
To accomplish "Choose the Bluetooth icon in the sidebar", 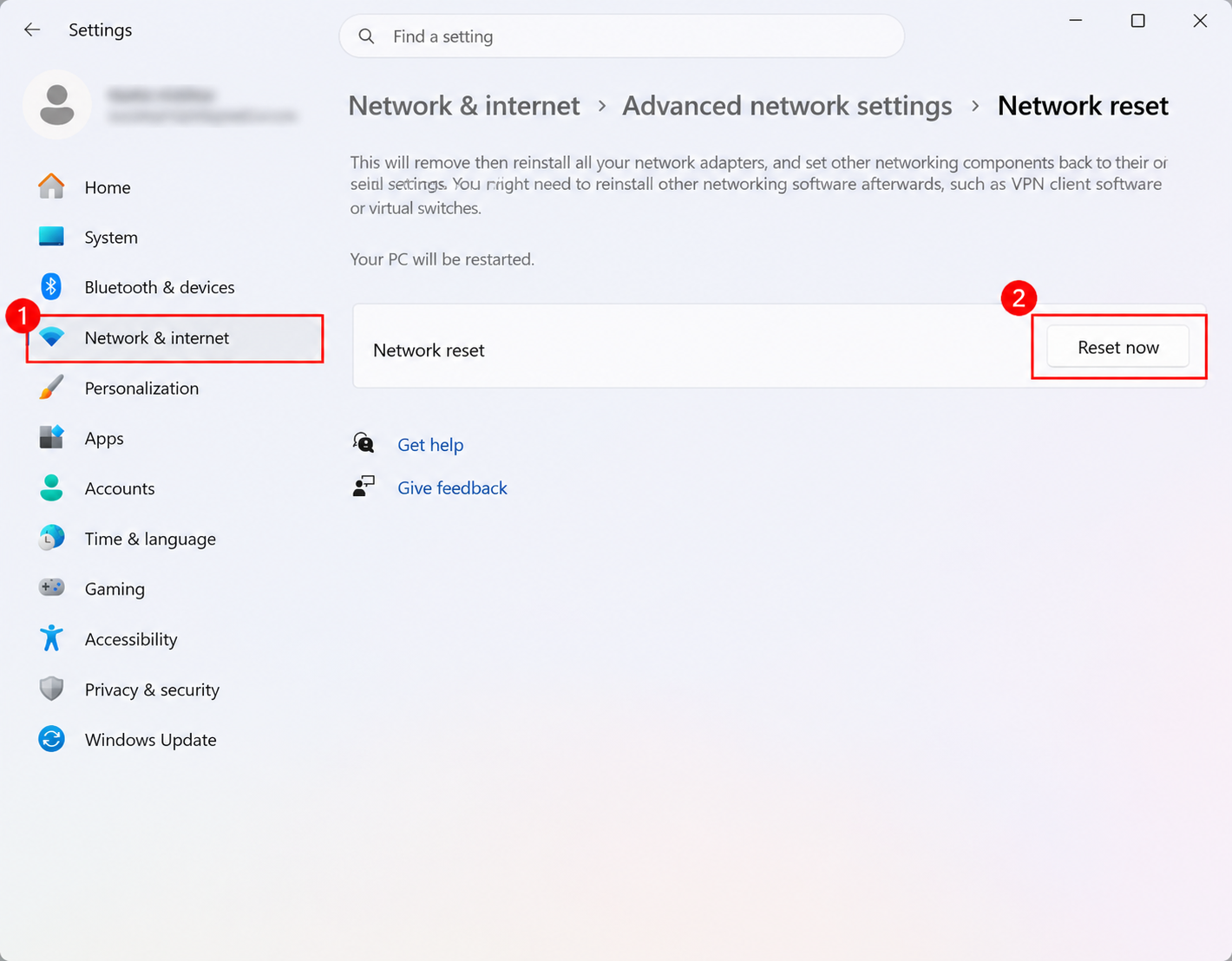I will click(51, 286).
